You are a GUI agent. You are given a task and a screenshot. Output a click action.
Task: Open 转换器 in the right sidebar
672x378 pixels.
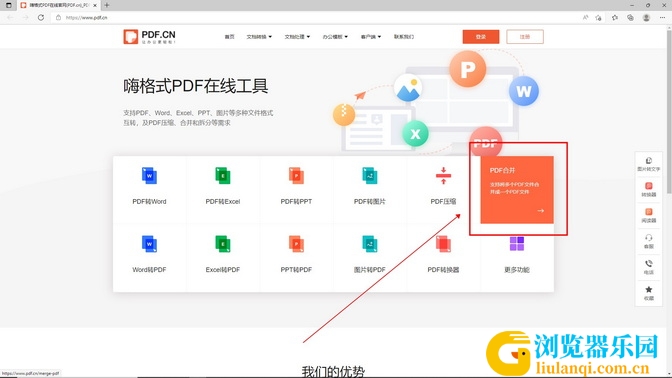[x=648, y=189]
